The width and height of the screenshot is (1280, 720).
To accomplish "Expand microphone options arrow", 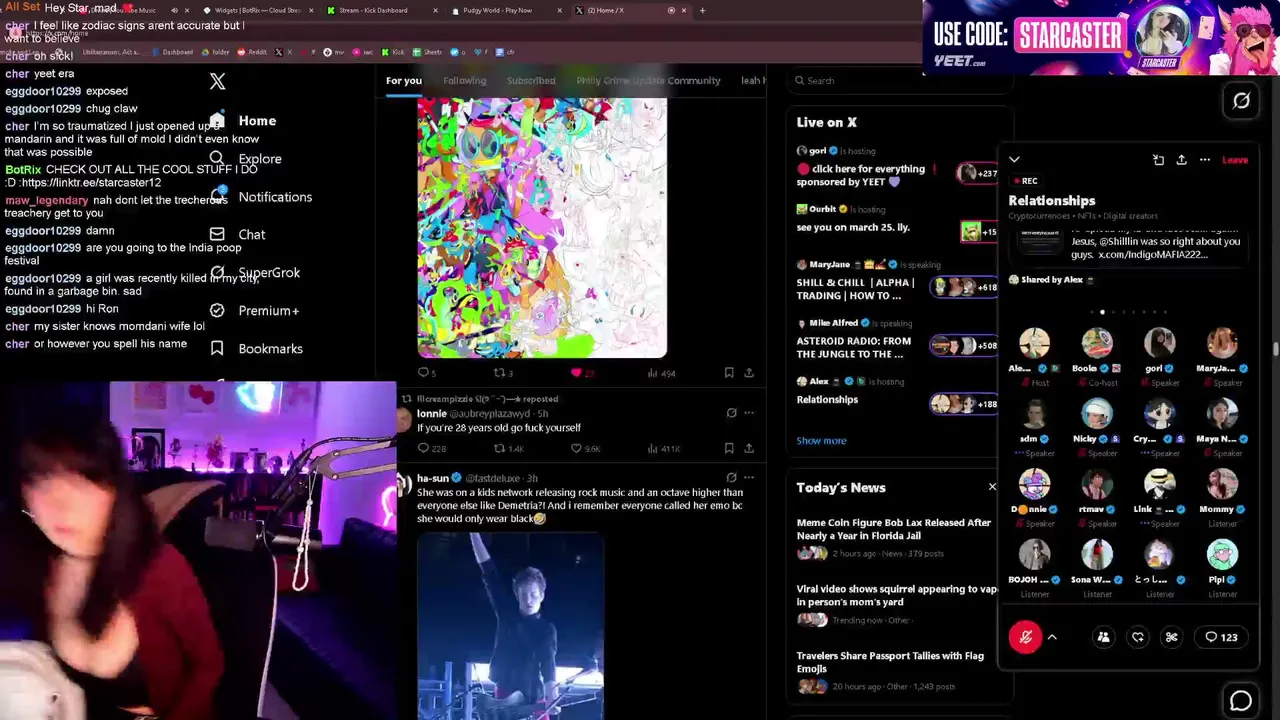I will click(1052, 637).
